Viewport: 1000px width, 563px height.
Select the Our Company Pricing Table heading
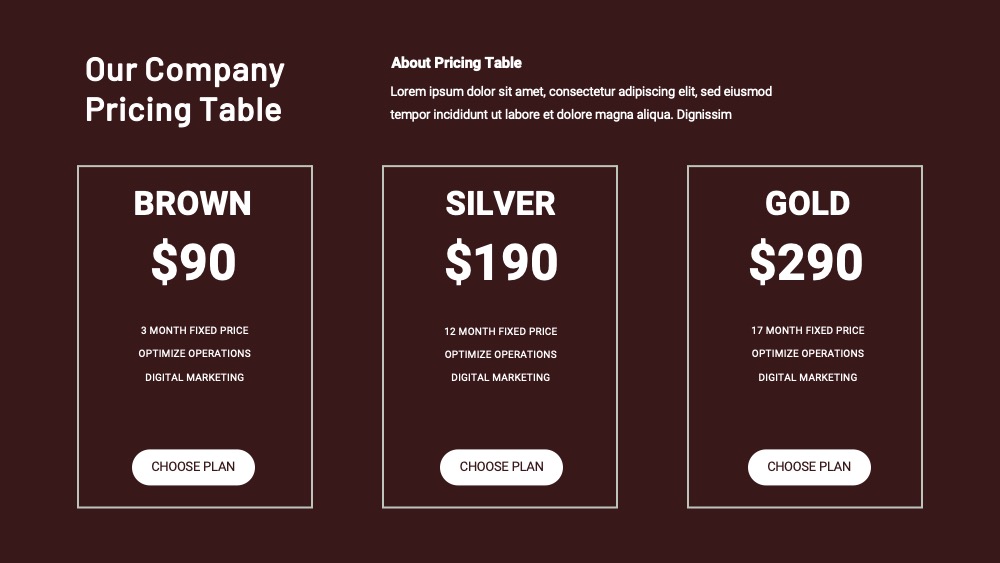[185, 89]
